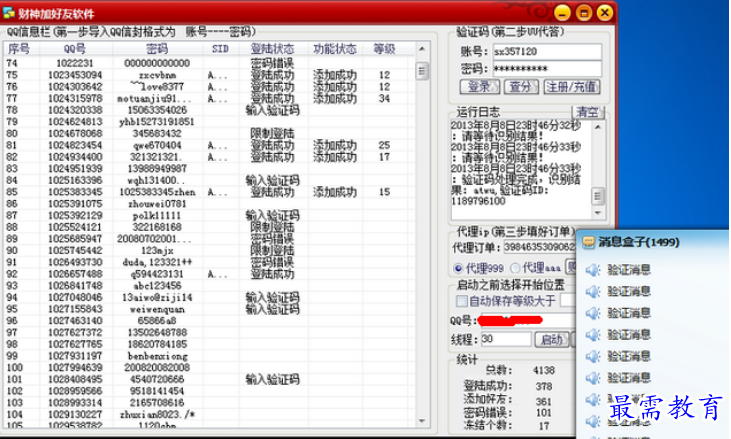Viewport: 731px width, 439px height.
Task: Click the 登录 button
Action: point(480,87)
